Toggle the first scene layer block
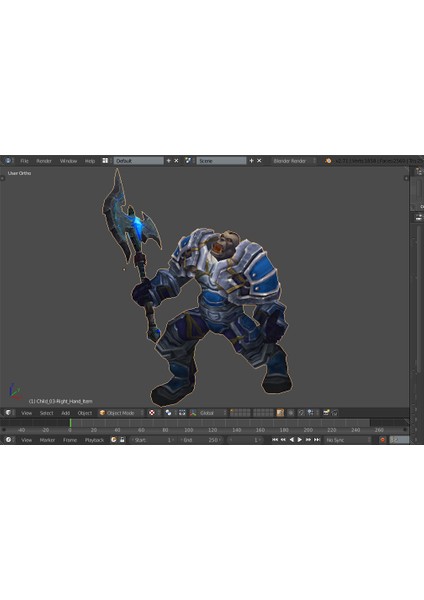 240,413
